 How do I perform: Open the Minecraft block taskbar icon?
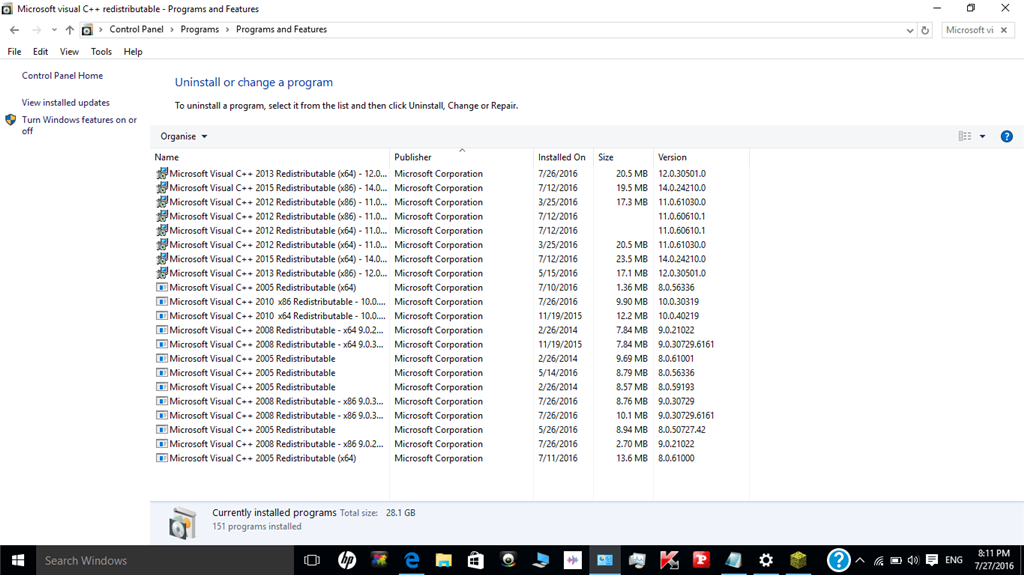[x=798, y=560]
